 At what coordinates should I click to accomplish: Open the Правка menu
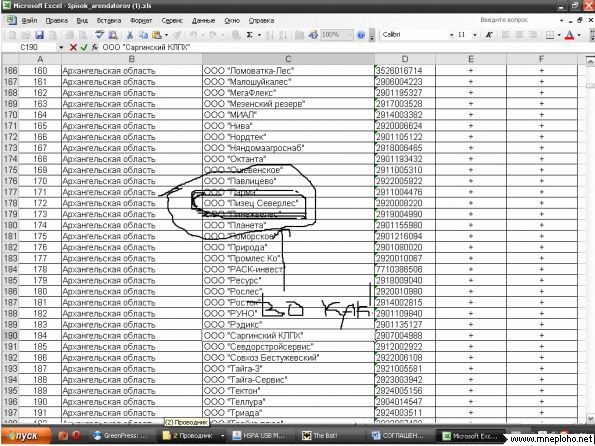(57, 21)
